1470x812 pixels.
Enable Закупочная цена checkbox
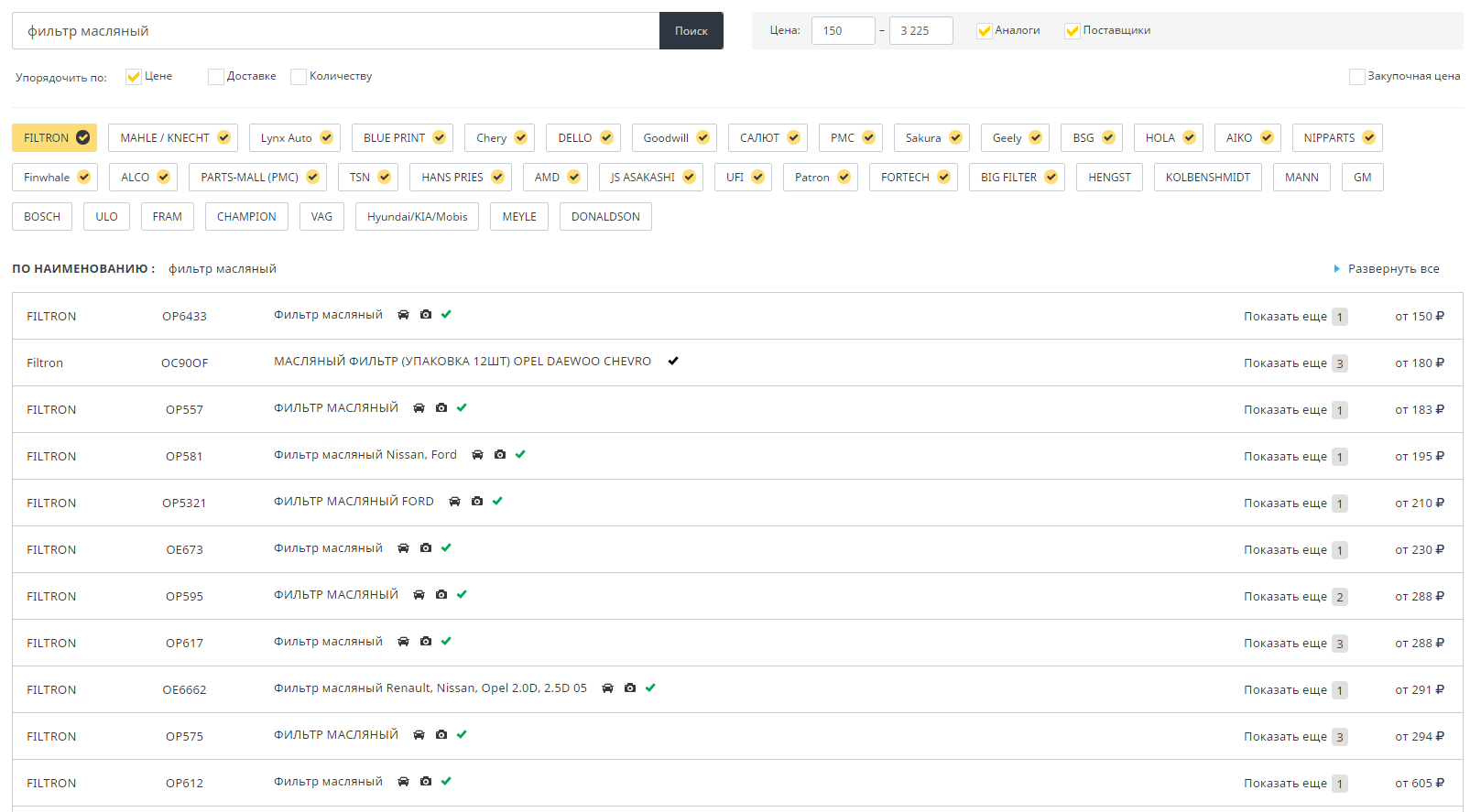1357,77
